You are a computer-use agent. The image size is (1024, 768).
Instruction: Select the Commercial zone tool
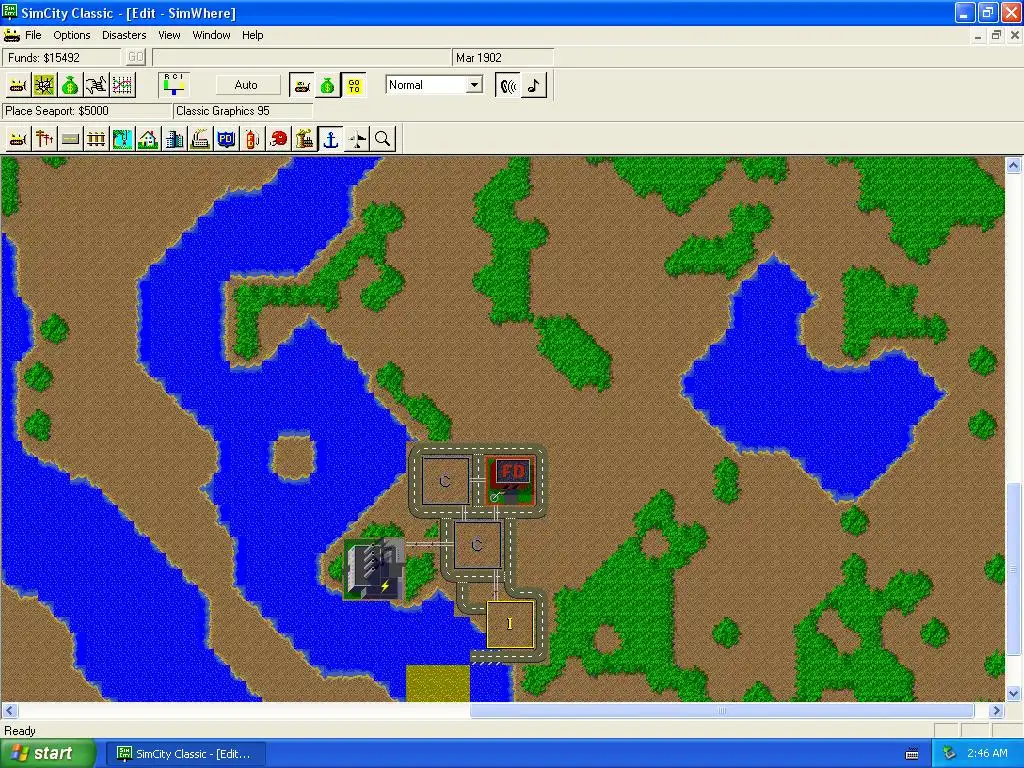coord(174,139)
